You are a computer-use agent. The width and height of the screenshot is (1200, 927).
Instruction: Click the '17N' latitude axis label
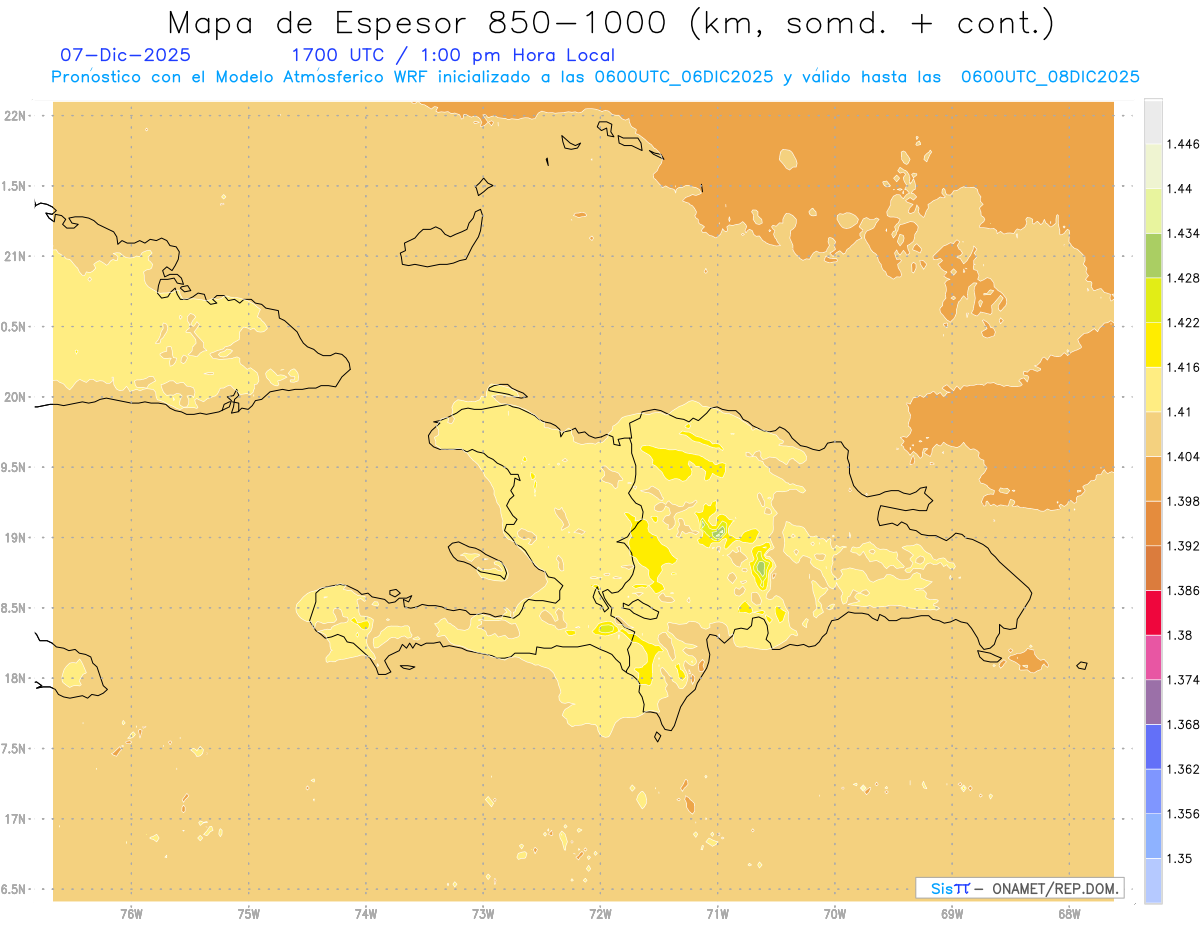[14, 819]
